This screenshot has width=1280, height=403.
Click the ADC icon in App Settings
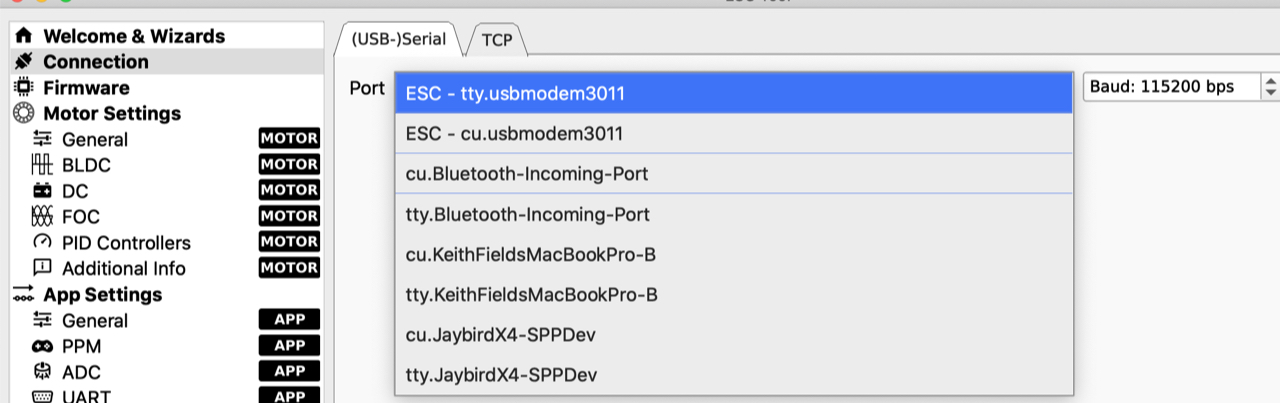pos(42,372)
